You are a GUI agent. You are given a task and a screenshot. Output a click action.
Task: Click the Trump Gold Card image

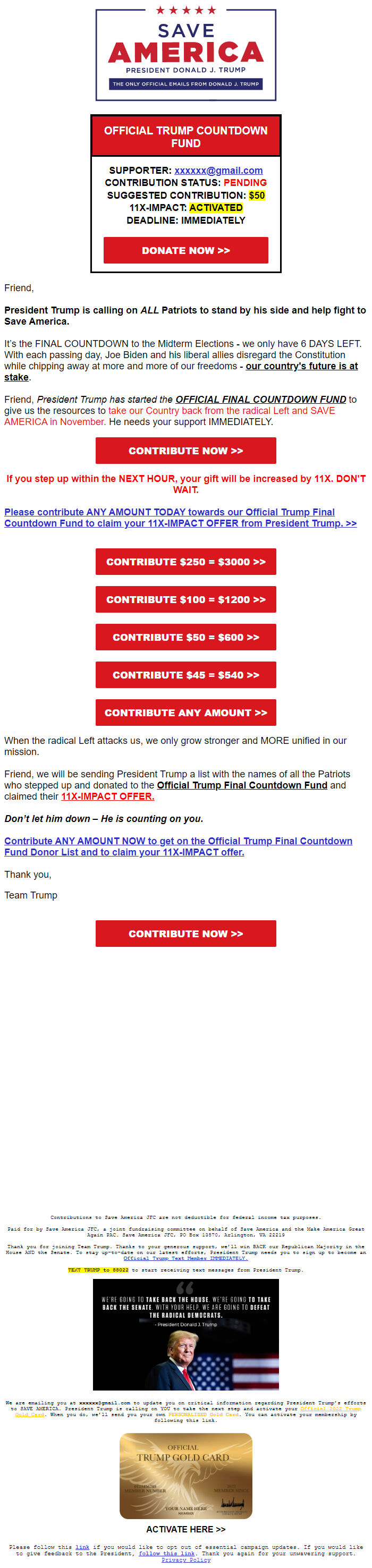click(x=185, y=1476)
